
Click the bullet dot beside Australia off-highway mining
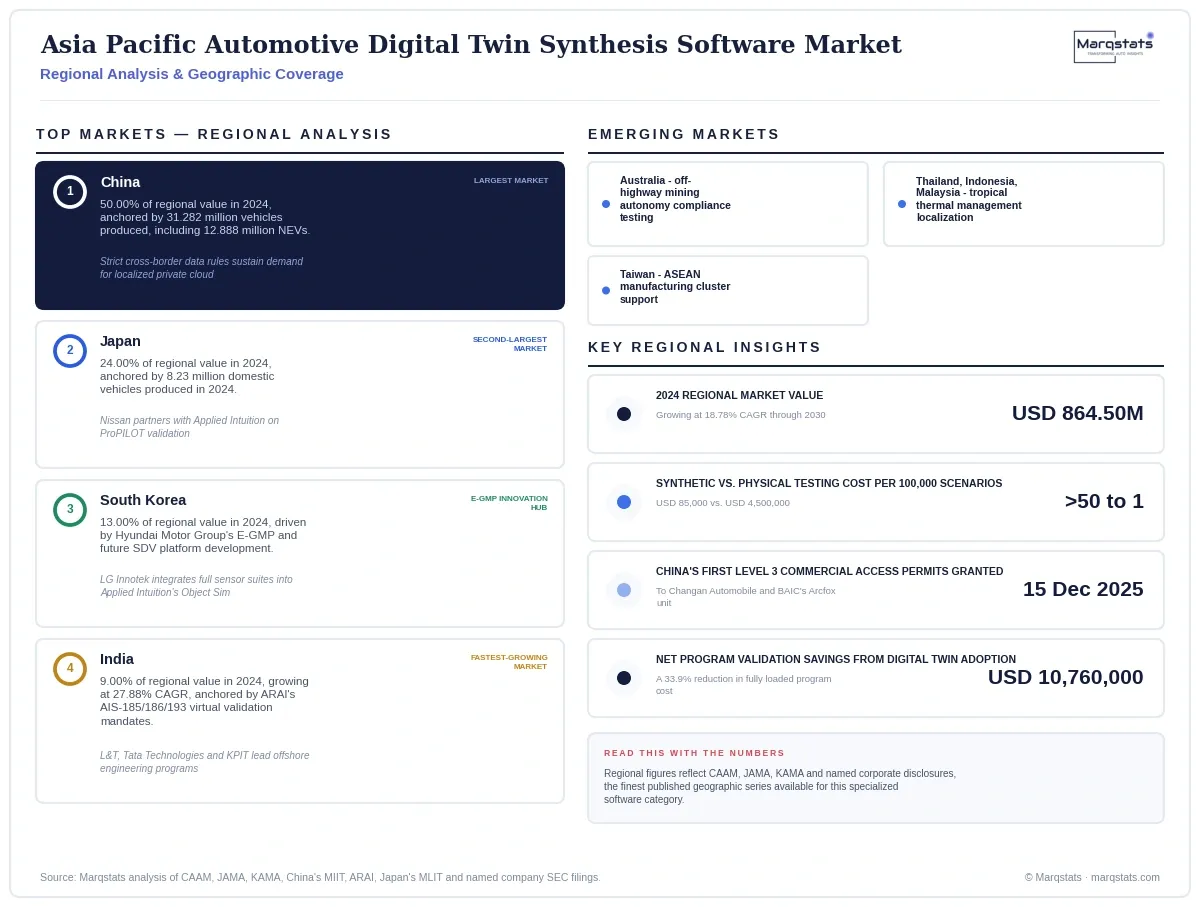(x=606, y=204)
